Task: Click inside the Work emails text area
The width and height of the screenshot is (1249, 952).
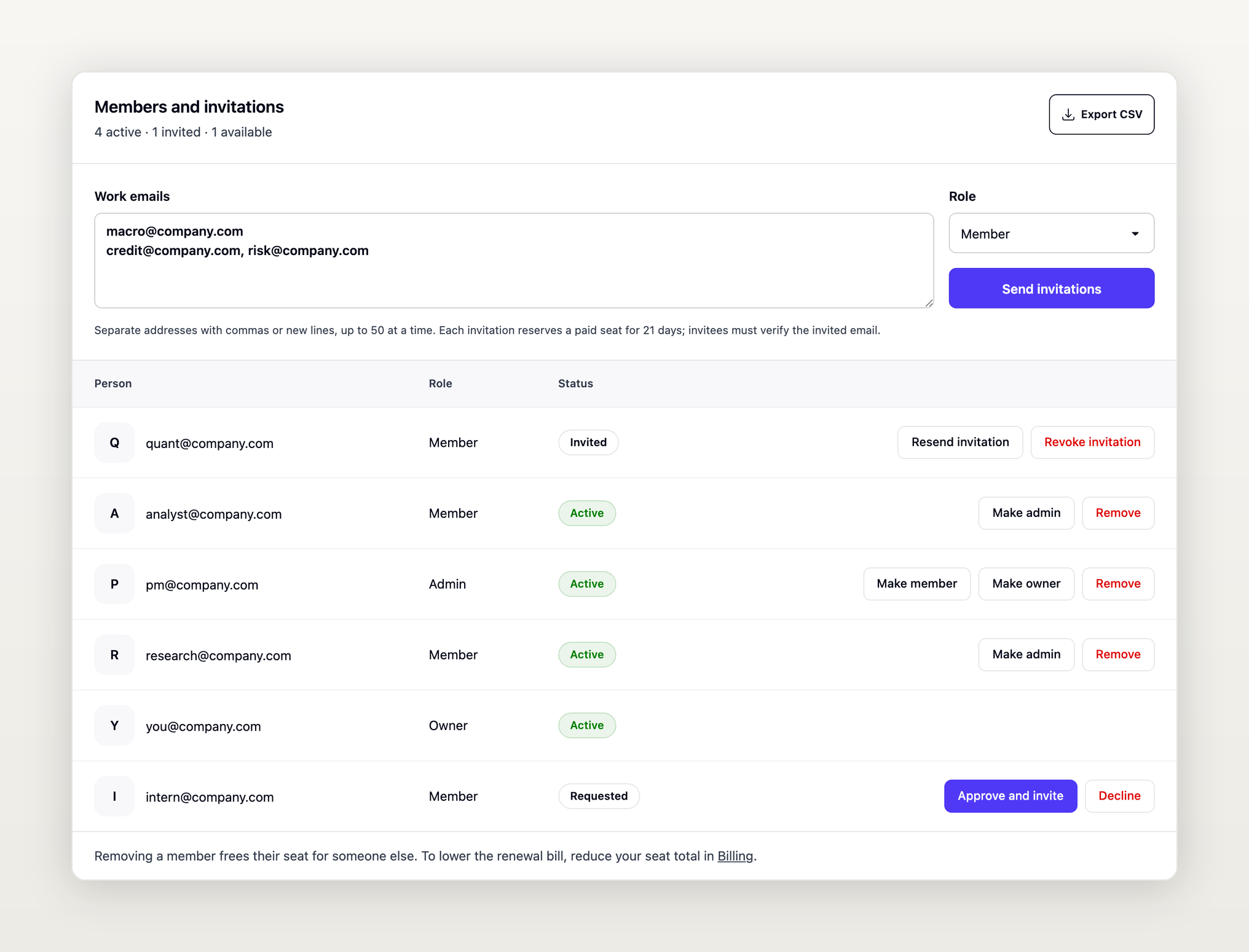Action: coord(514,261)
